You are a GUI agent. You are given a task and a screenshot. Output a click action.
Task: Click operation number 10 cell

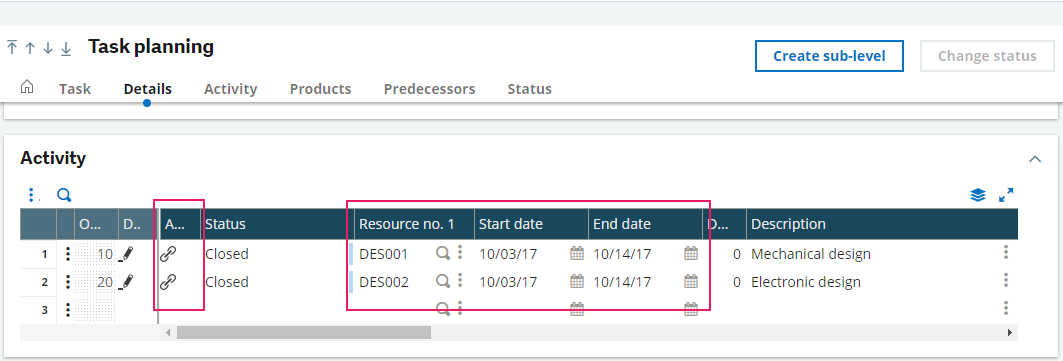96,254
